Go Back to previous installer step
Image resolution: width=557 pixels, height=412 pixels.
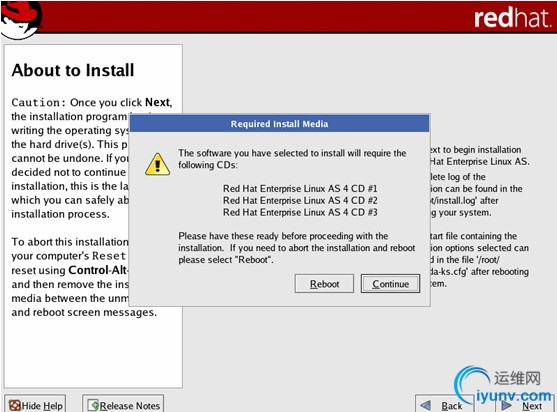point(444,405)
